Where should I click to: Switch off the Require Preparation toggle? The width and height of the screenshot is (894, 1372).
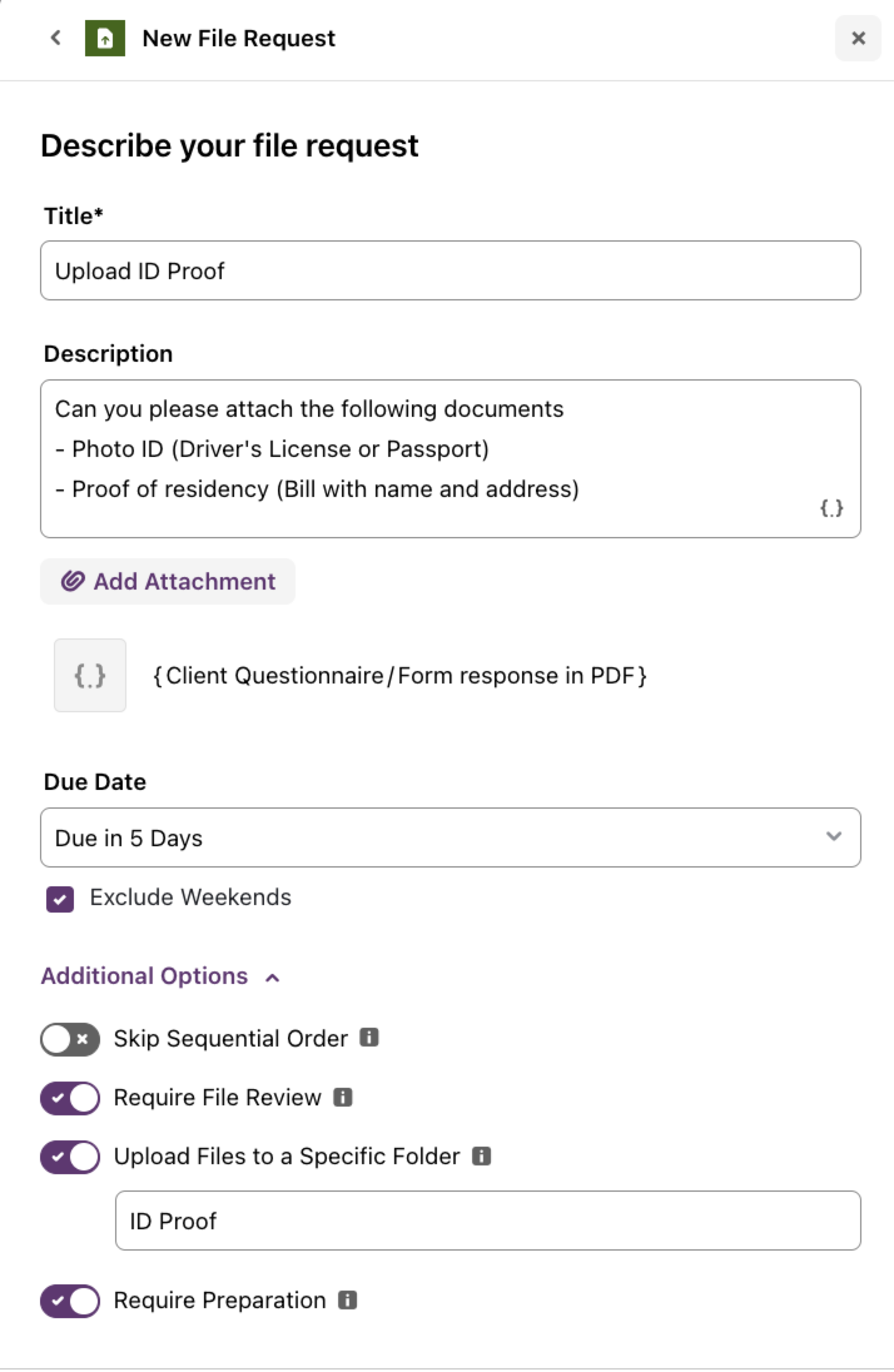[x=70, y=1301]
